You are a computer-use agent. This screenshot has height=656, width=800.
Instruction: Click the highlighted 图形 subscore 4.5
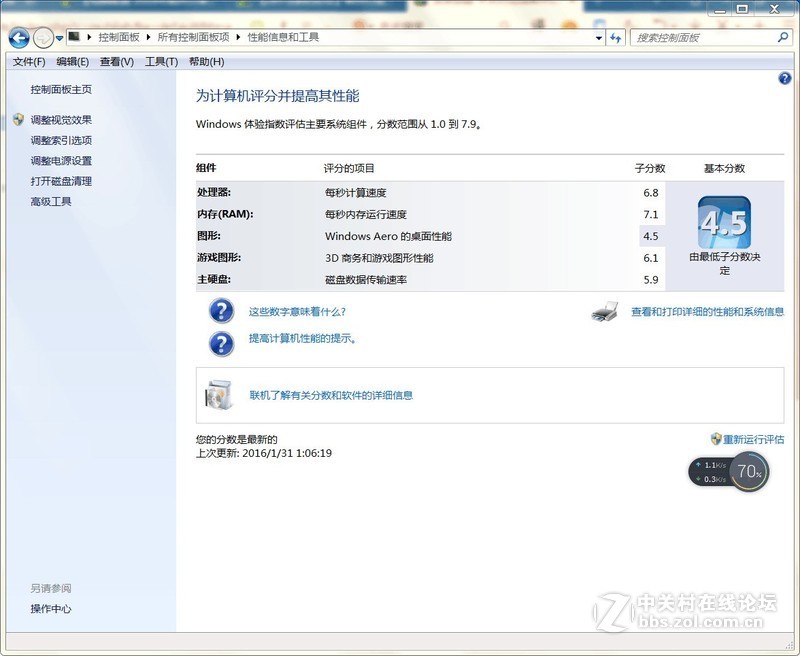(x=652, y=236)
